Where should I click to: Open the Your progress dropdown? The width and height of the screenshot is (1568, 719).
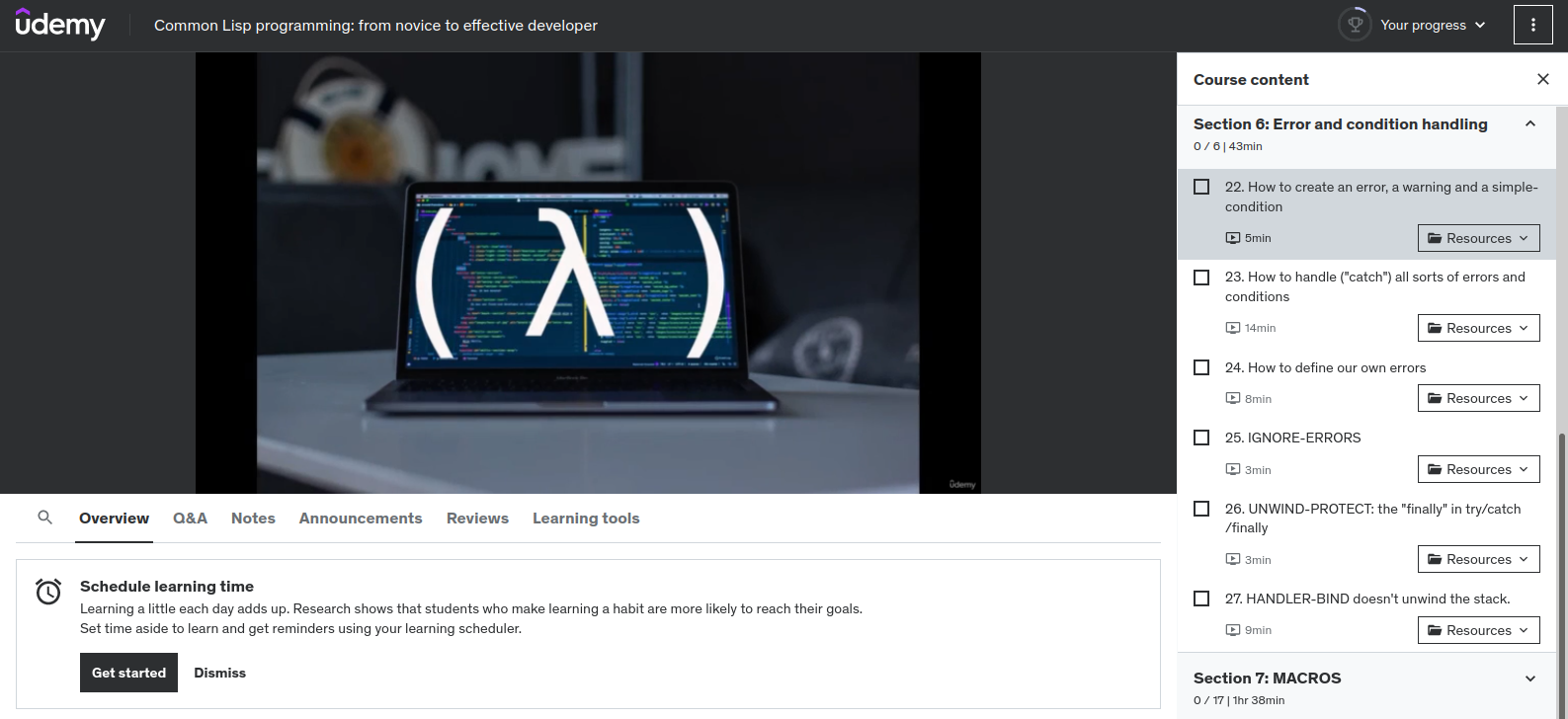(x=1432, y=26)
